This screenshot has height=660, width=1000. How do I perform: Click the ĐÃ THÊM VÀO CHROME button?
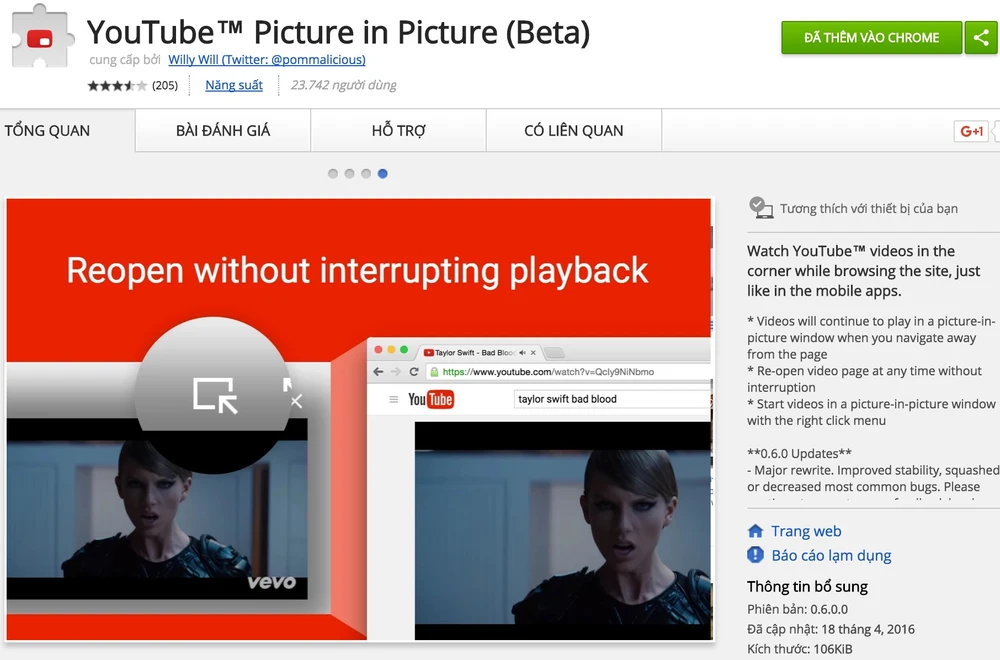pos(871,38)
